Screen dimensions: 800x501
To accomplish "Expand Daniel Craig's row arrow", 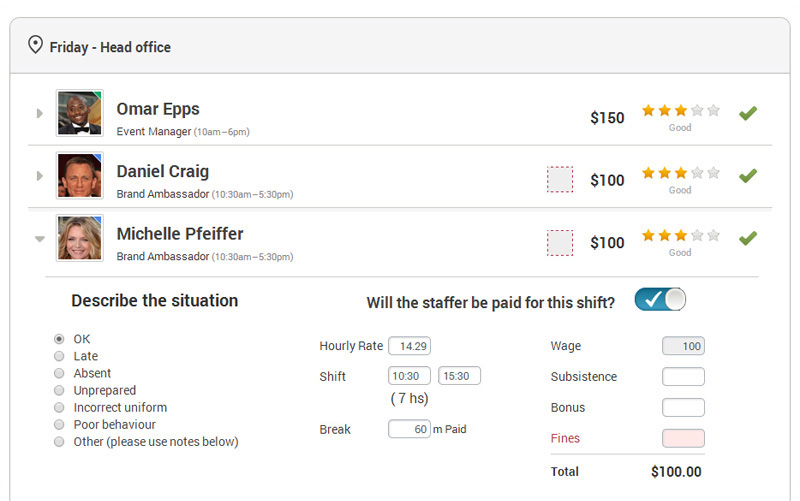I will [x=39, y=176].
